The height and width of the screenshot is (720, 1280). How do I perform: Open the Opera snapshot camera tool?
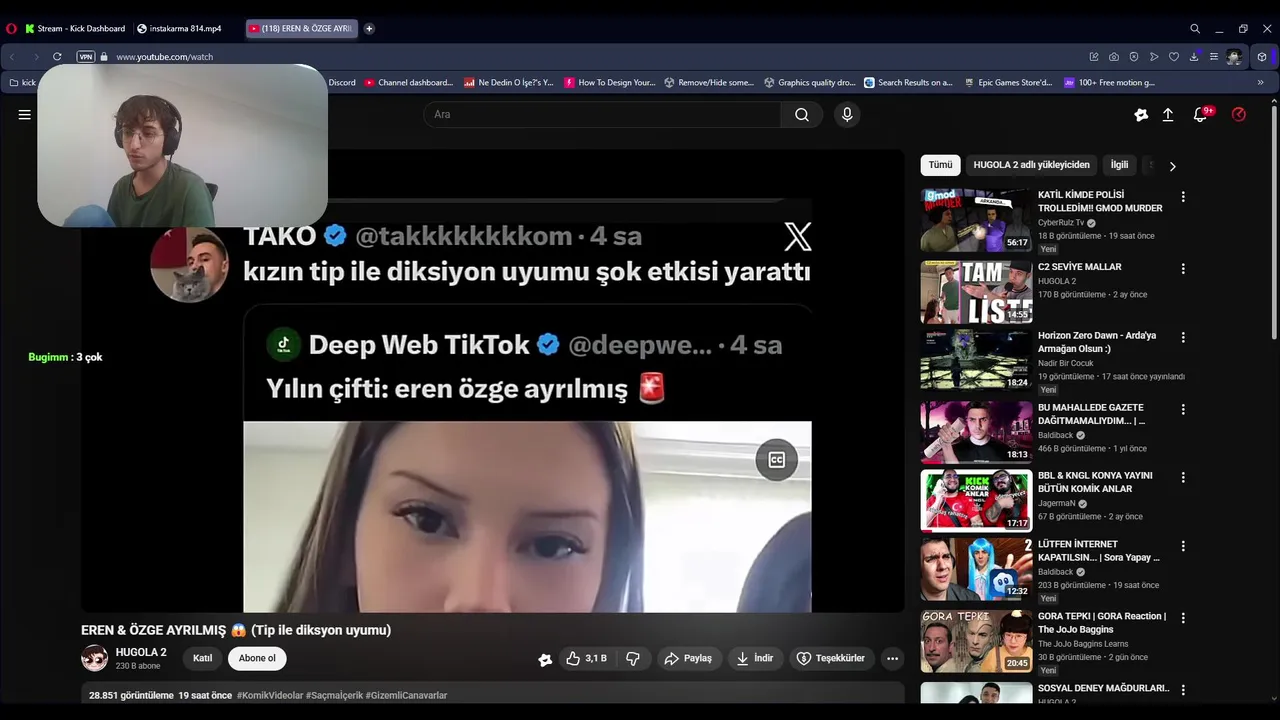[x=1114, y=57]
